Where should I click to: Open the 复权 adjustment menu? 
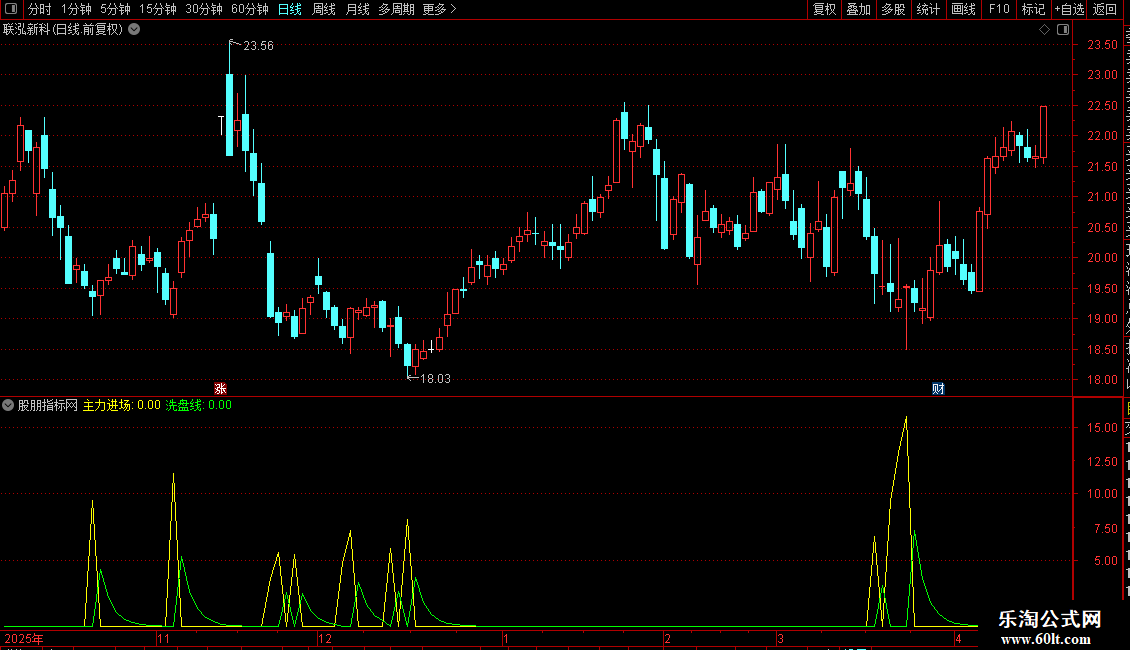pos(824,9)
